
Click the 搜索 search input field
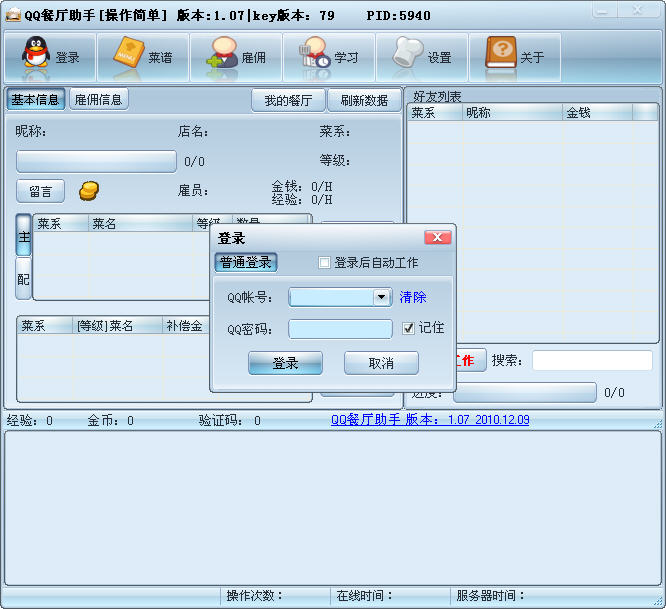pyautogui.click(x=592, y=360)
